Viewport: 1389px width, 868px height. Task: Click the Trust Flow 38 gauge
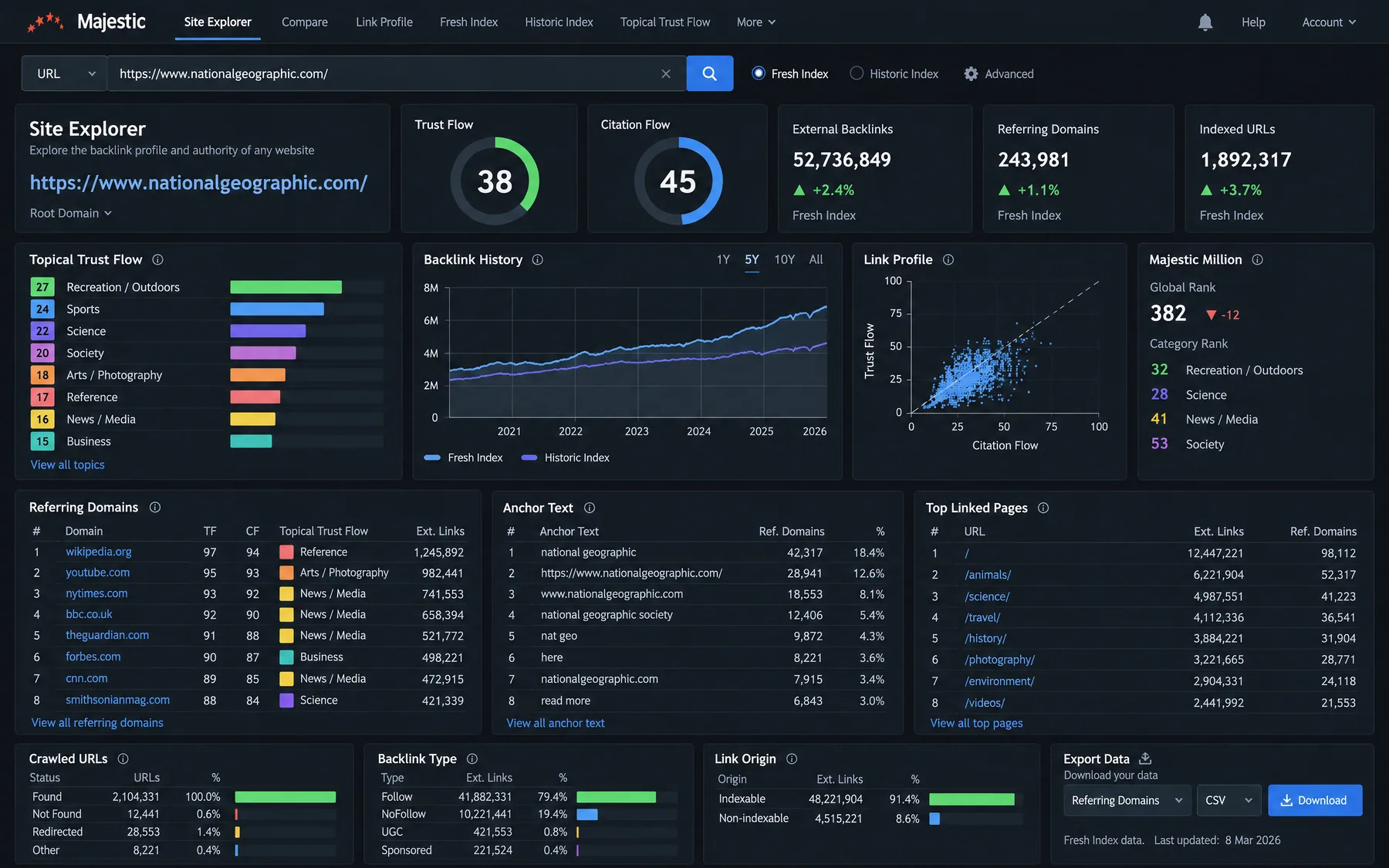coord(495,181)
